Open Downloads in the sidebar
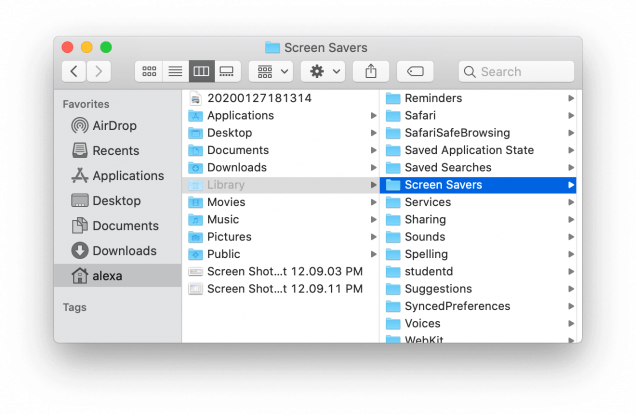 [x=118, y=251]
